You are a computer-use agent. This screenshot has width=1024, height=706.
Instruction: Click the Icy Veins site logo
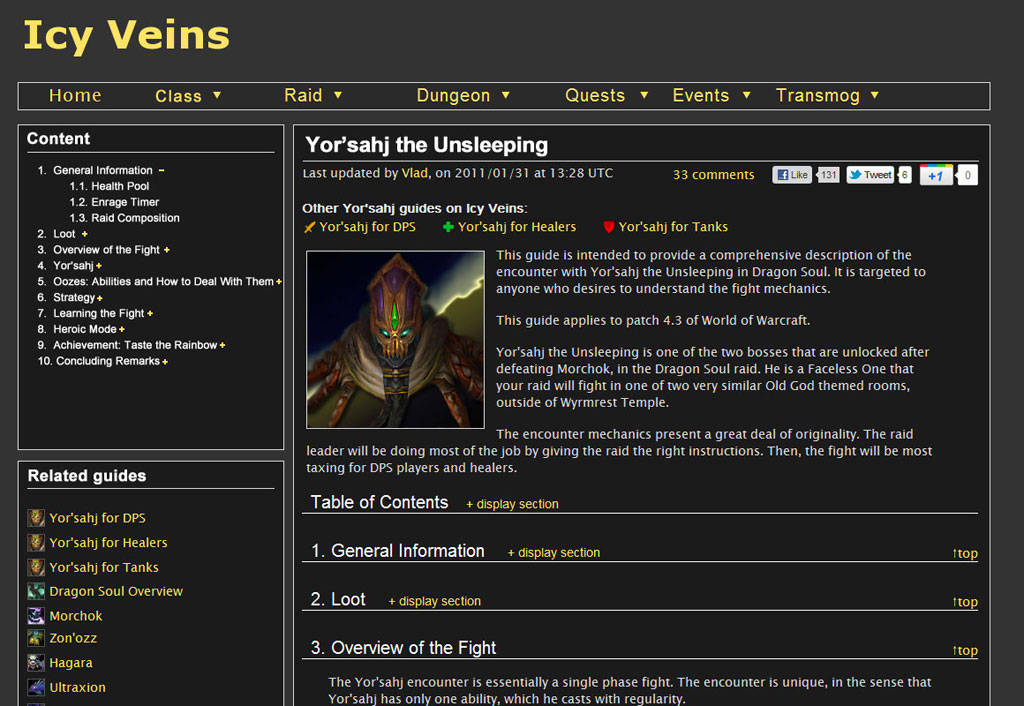coord(126,35)
